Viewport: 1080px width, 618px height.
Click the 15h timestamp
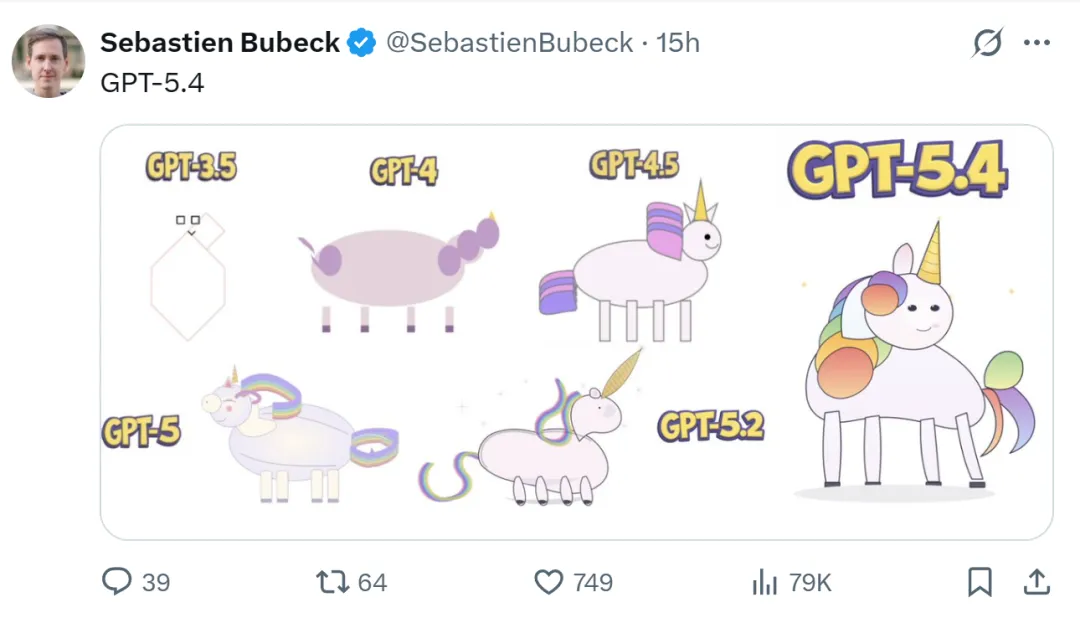pos(677,43)
